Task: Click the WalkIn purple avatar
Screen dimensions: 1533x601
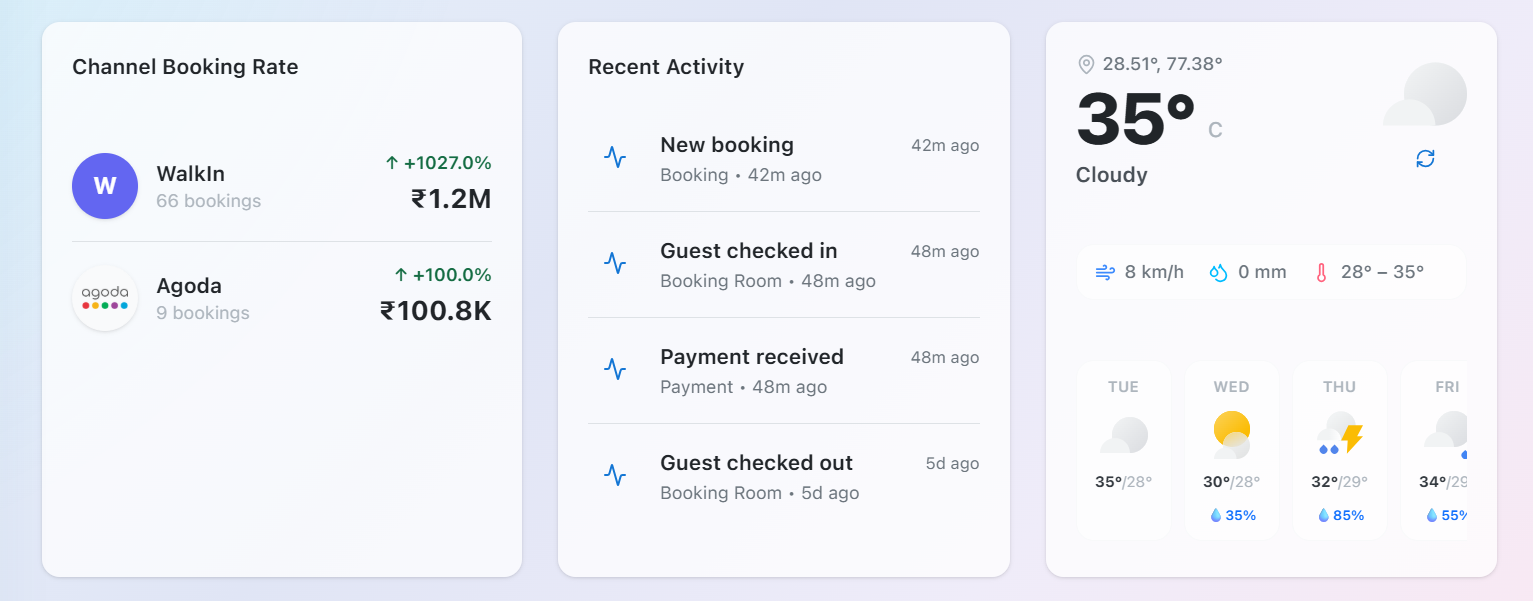Action: tap(105, 186)
